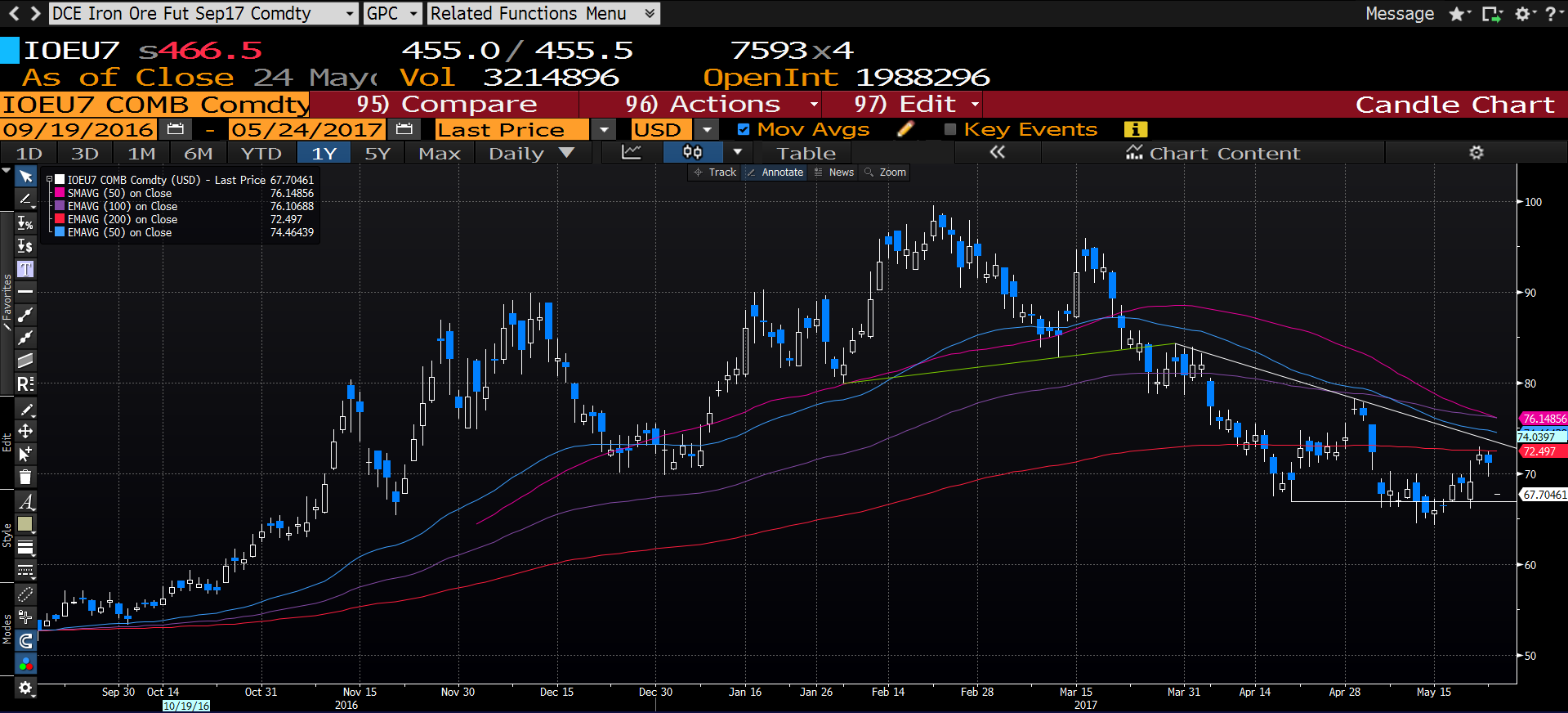
Task: Open the font style tool
Action: point(26,502)
